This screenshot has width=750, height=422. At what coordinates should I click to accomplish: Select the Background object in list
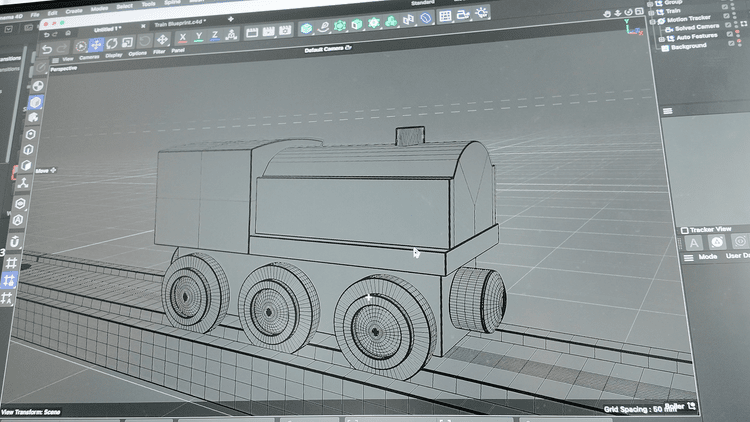pyautogui.click(x=688, y=46)
